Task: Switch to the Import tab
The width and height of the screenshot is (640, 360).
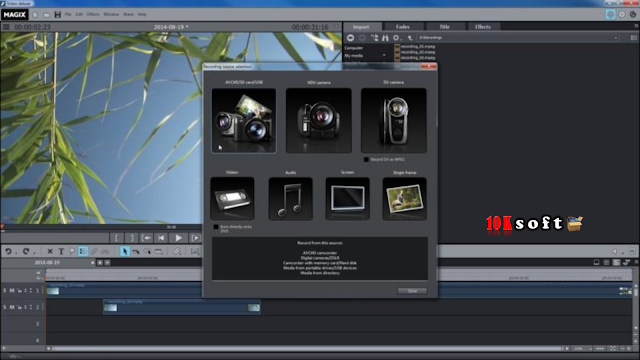Action: tap(361, 27)
